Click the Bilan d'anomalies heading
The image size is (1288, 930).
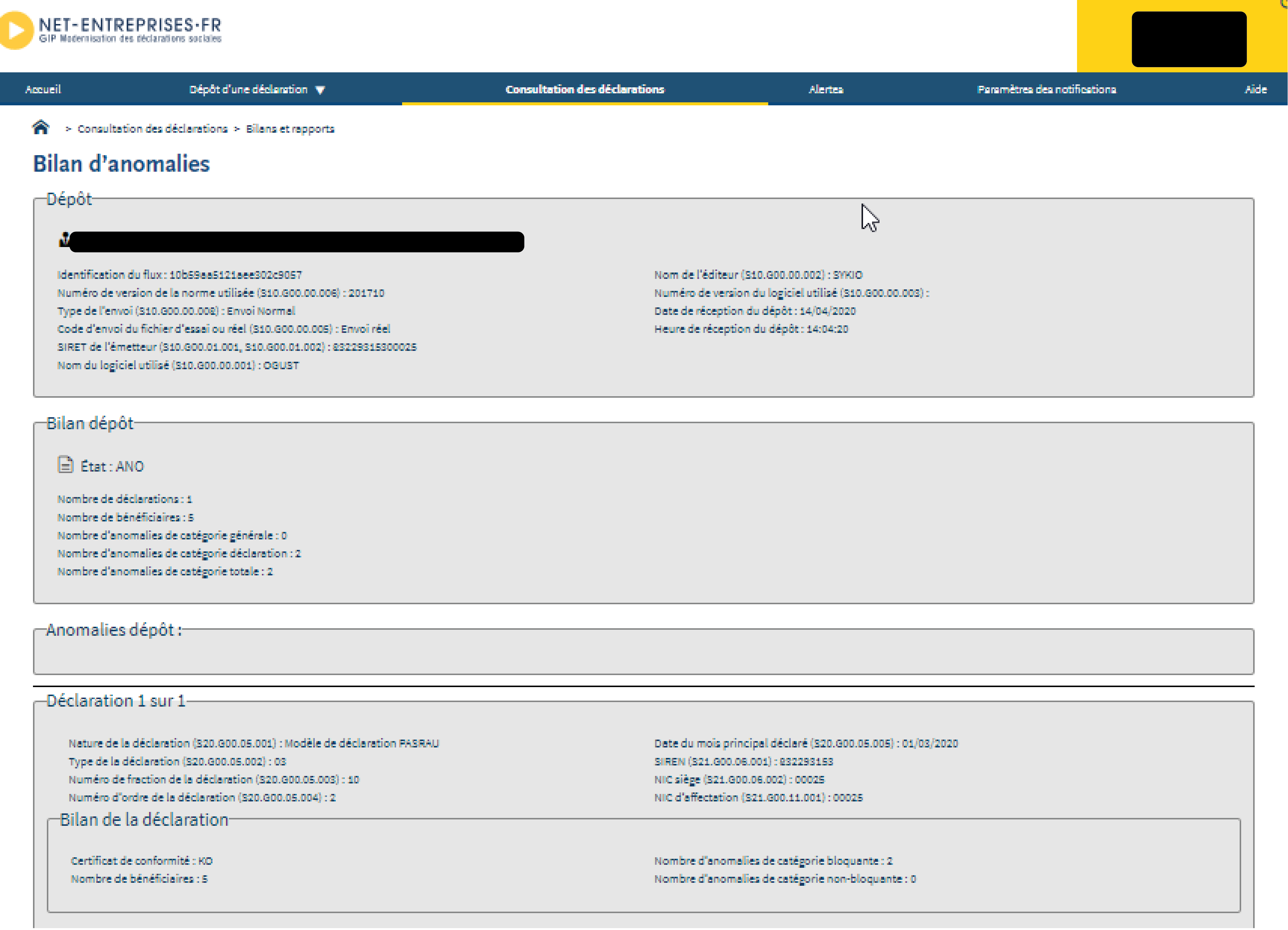[121, 163]
